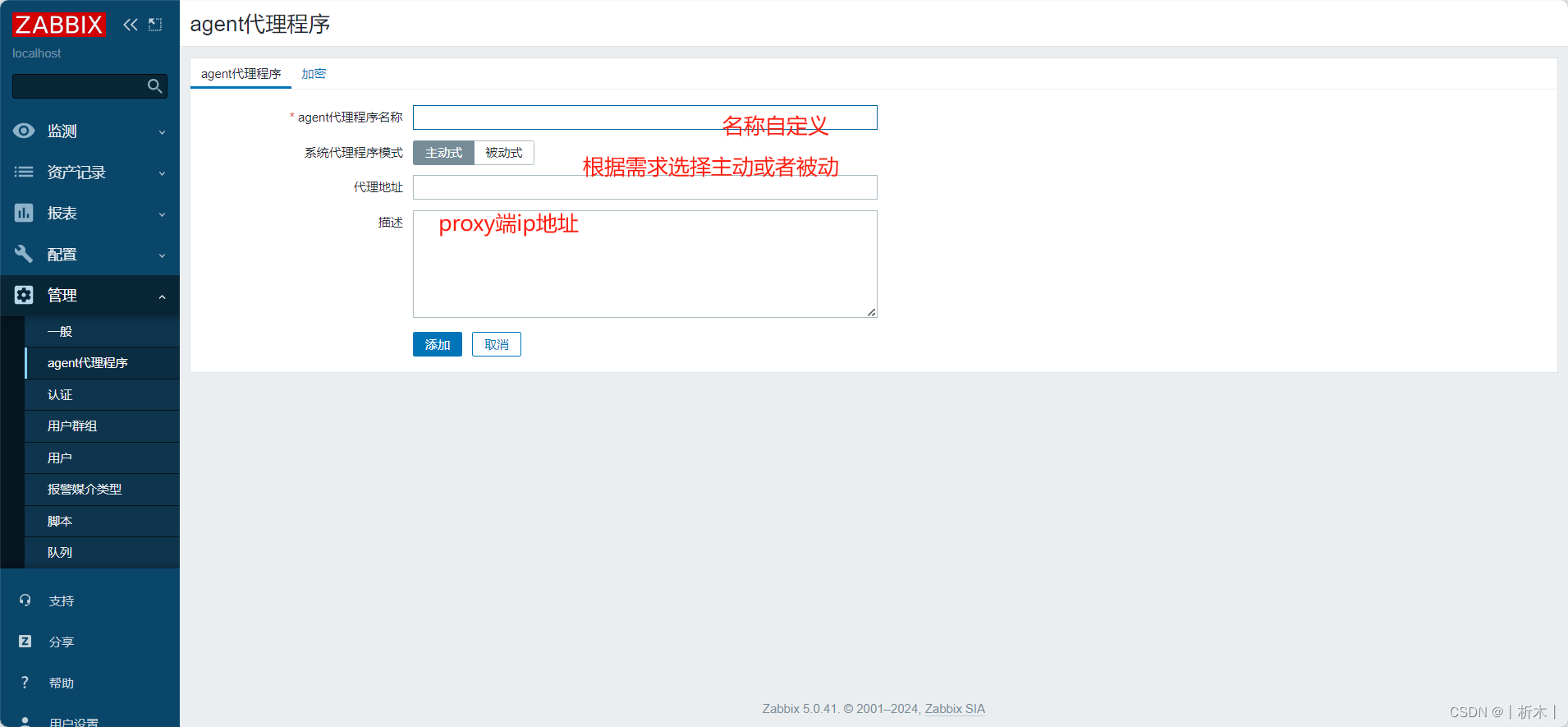
Task: Focus the agent代理程序名称 input field
Action: 645,117
